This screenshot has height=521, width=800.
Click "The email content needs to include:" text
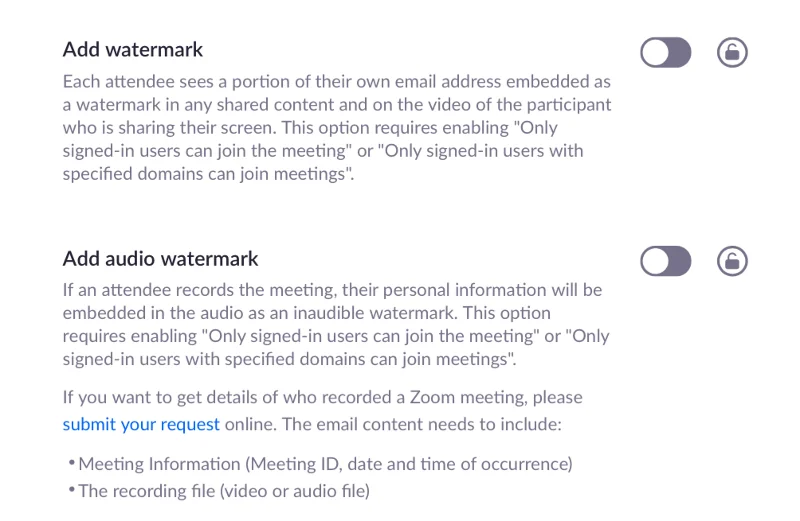tap(422, 424)
